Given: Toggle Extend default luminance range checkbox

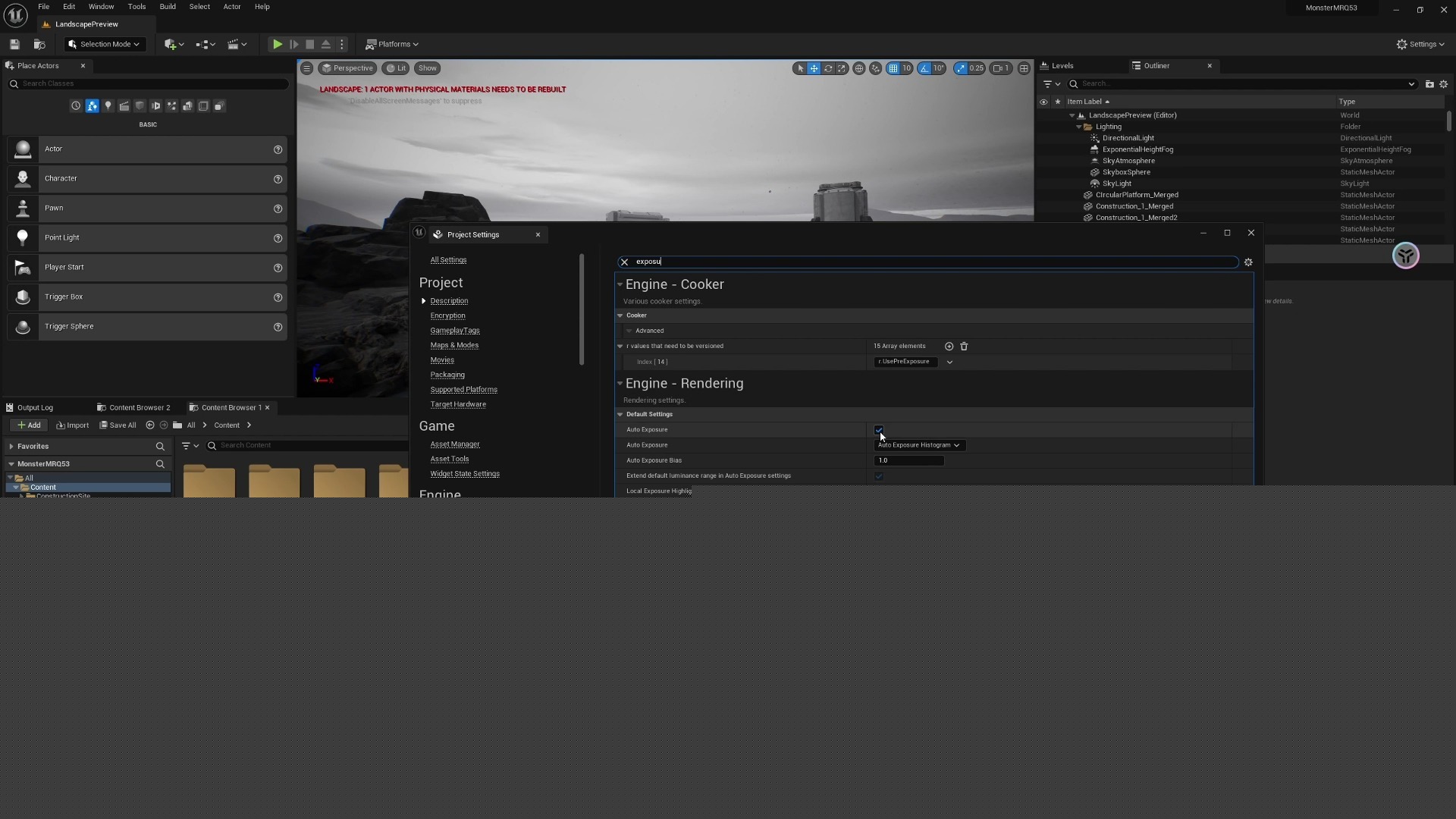Looking at the screenshot, I should pyautogui.click(x=879, y=476).
